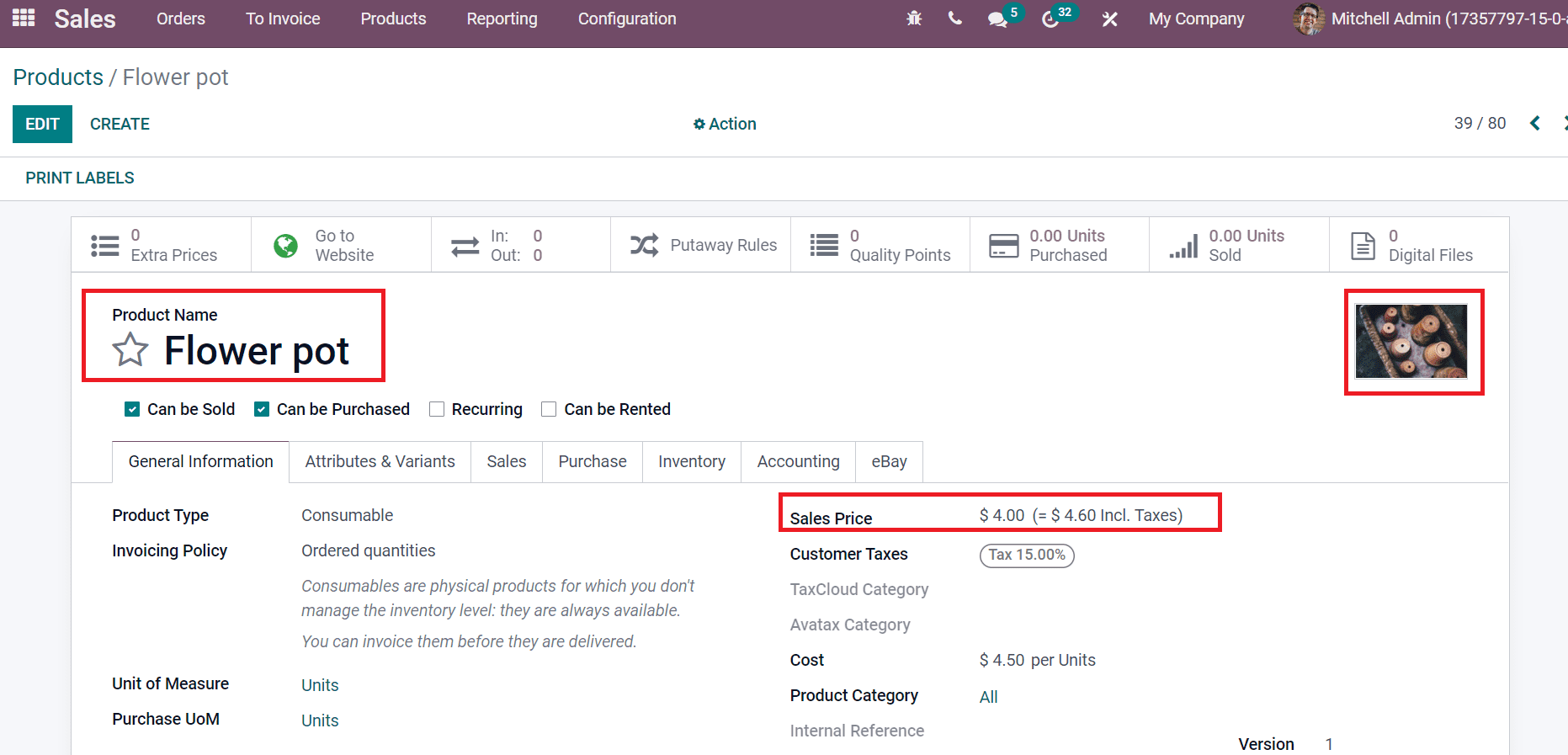Enable the Recurring checkbox
This screenshot has width=1568, height=755.
(x=437, y=409)
